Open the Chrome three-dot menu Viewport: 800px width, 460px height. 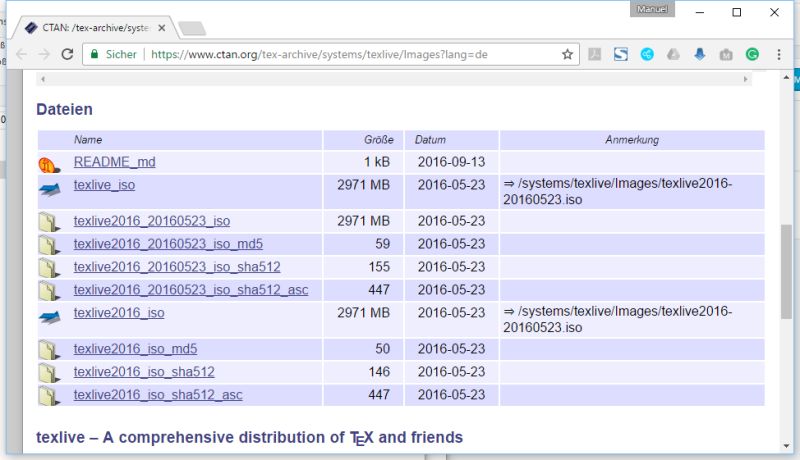tap(779, 54)
